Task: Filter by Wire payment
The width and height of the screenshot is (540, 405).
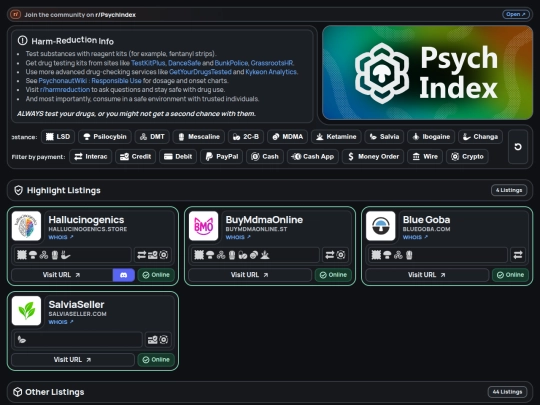Action: tap(425, 157)
